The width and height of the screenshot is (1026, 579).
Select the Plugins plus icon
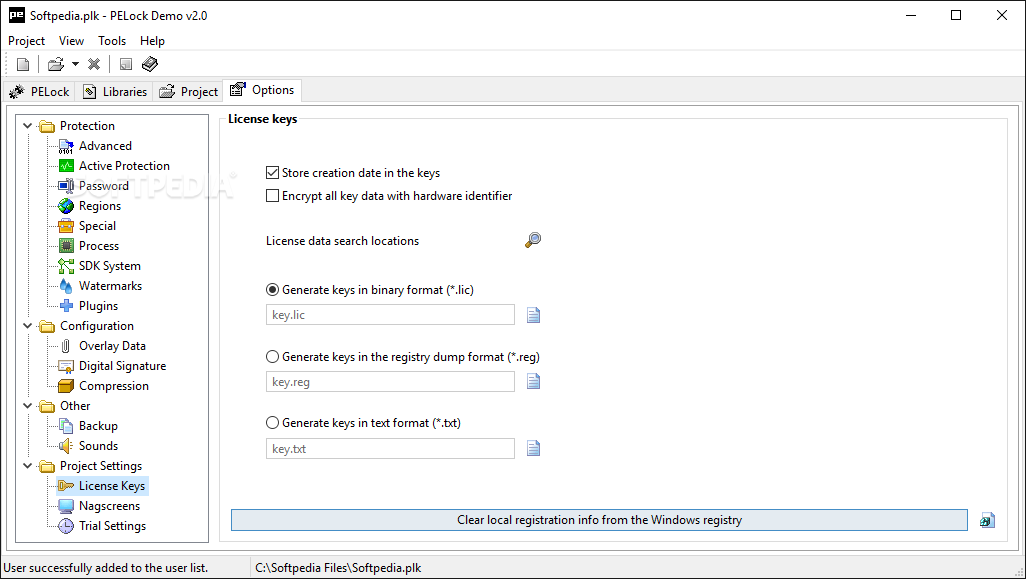pos(66,306)
